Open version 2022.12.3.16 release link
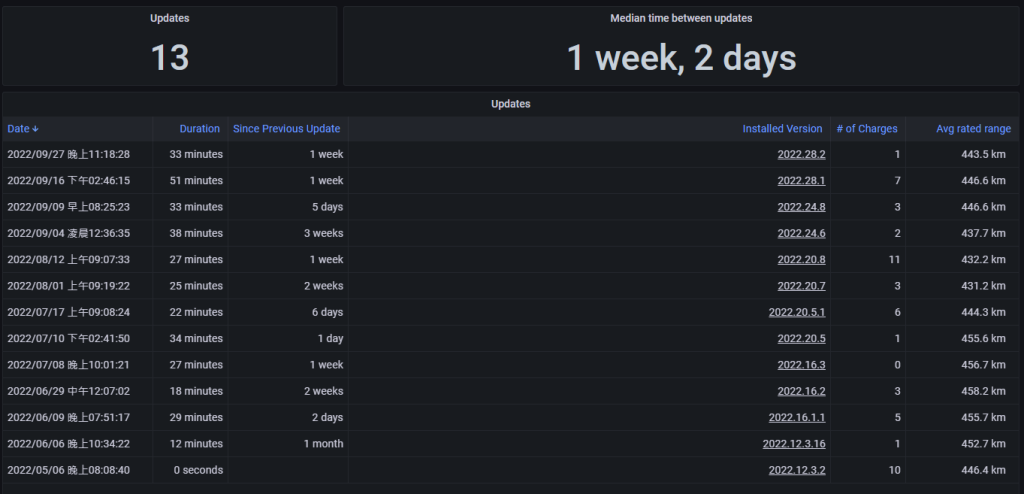 793,444
